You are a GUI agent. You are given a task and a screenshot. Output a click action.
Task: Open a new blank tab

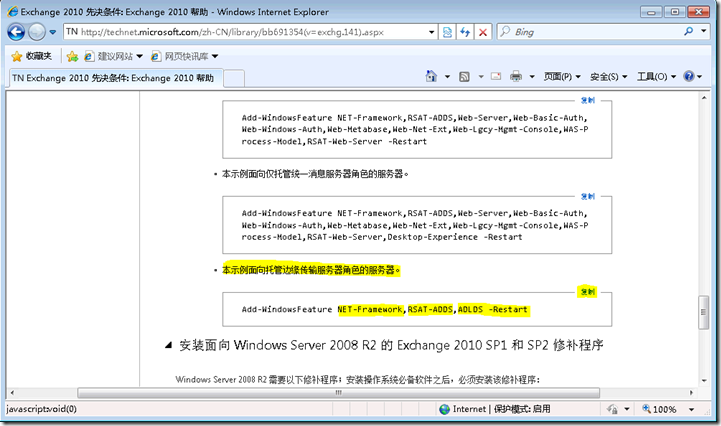click(x=234, y=78)
